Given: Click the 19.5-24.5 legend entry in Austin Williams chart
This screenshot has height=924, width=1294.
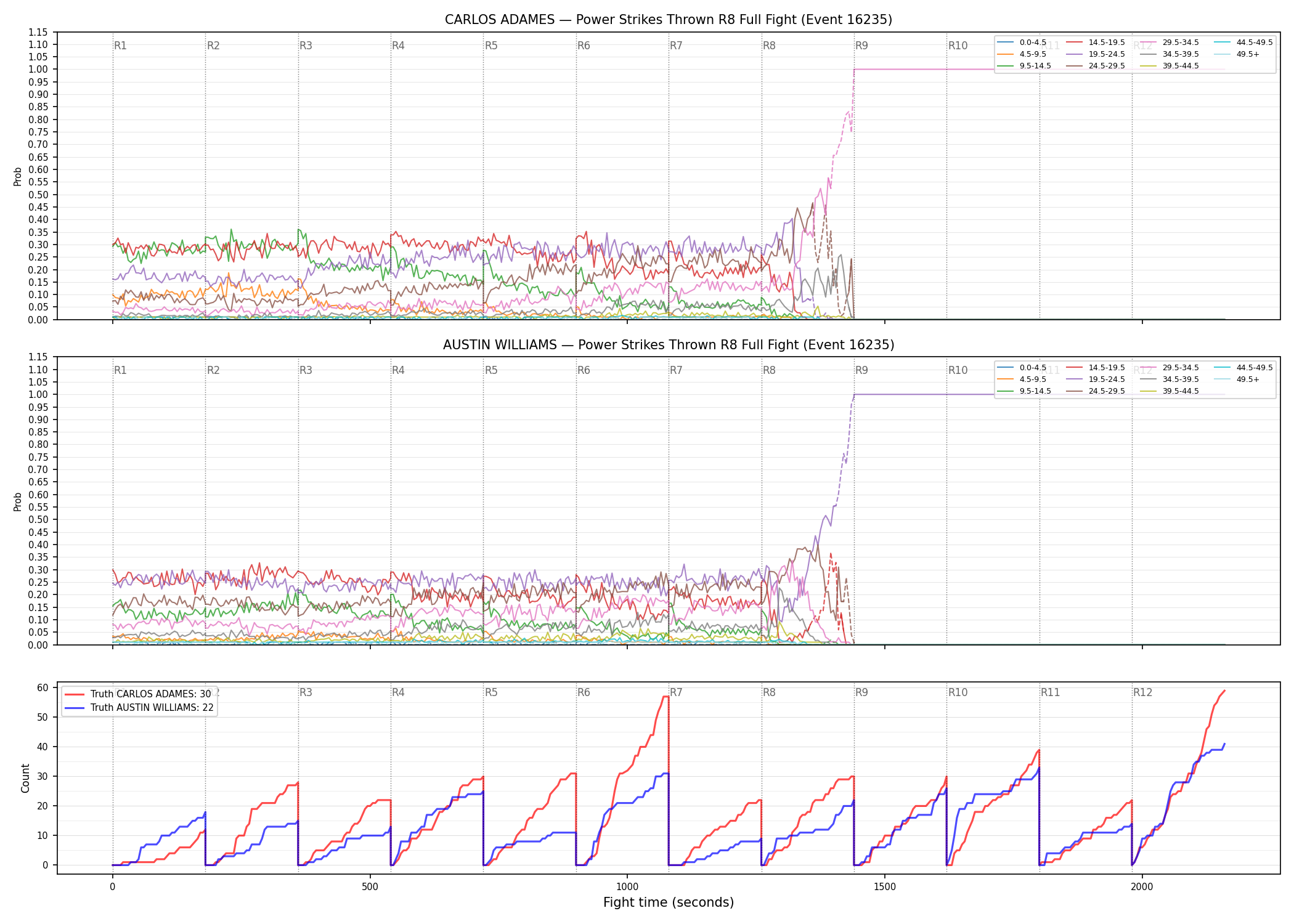Looking at the screenshot, I should click(x=1095, y=379).
